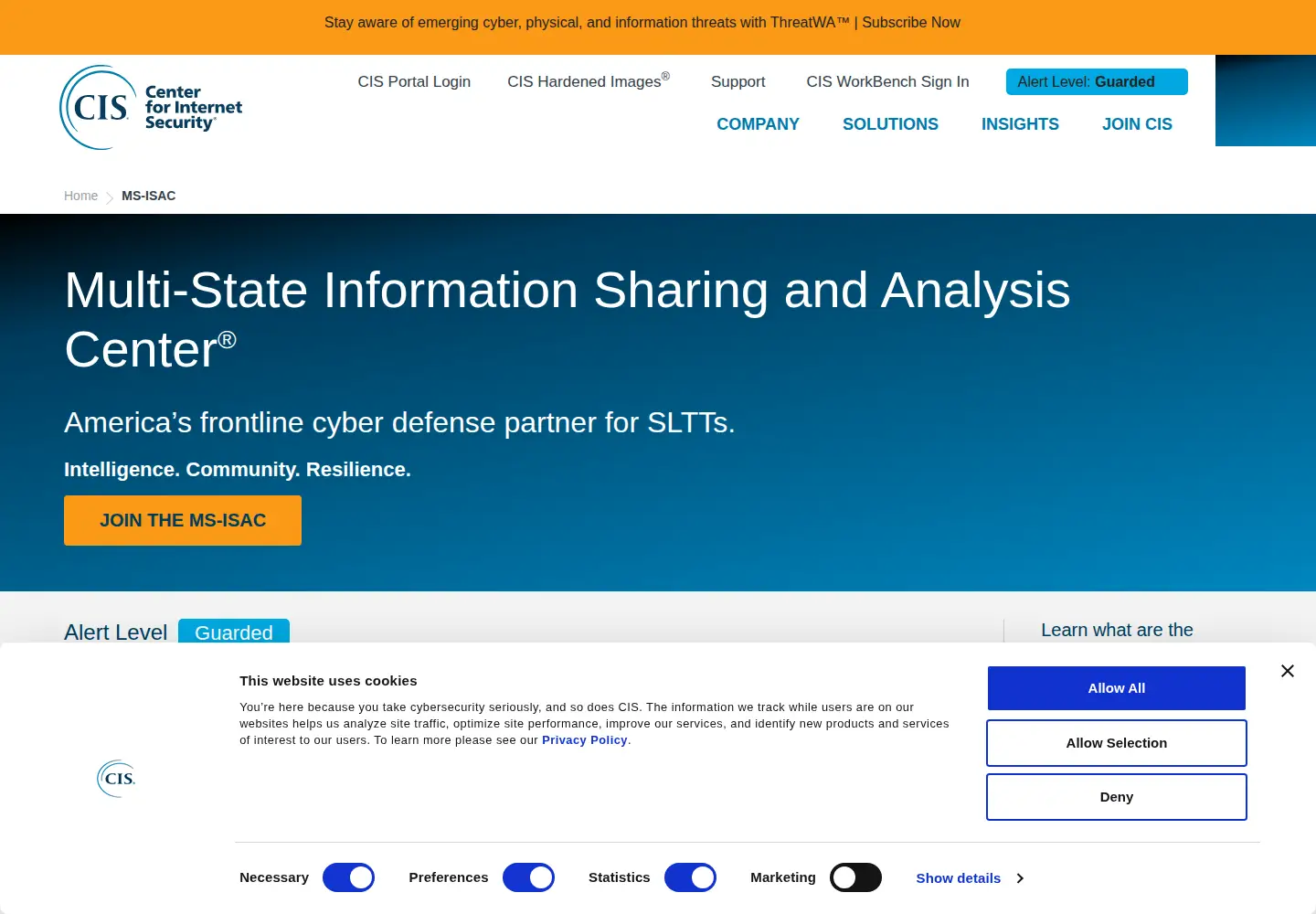Open the JOIN CIS menu
This screenshot has width=1316, height=914.
(x=1137, y=124)
